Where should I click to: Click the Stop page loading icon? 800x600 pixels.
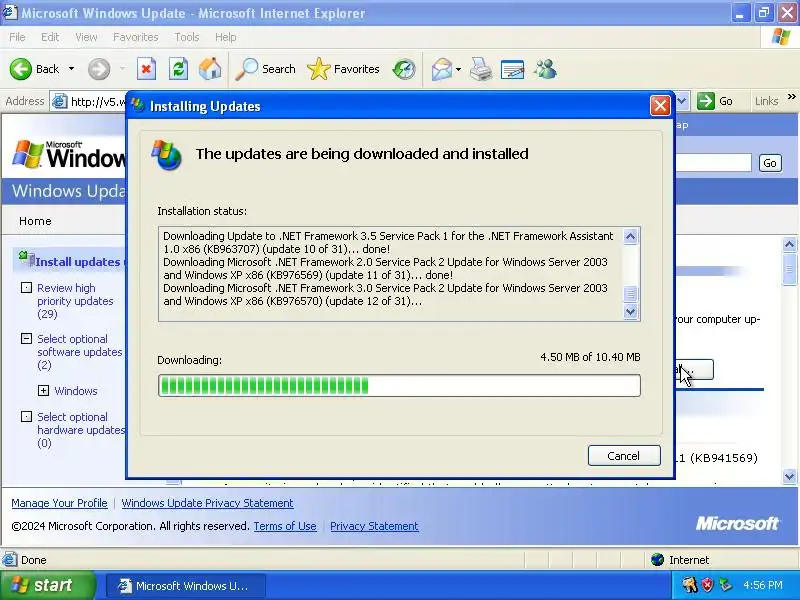tap(146, 69)
